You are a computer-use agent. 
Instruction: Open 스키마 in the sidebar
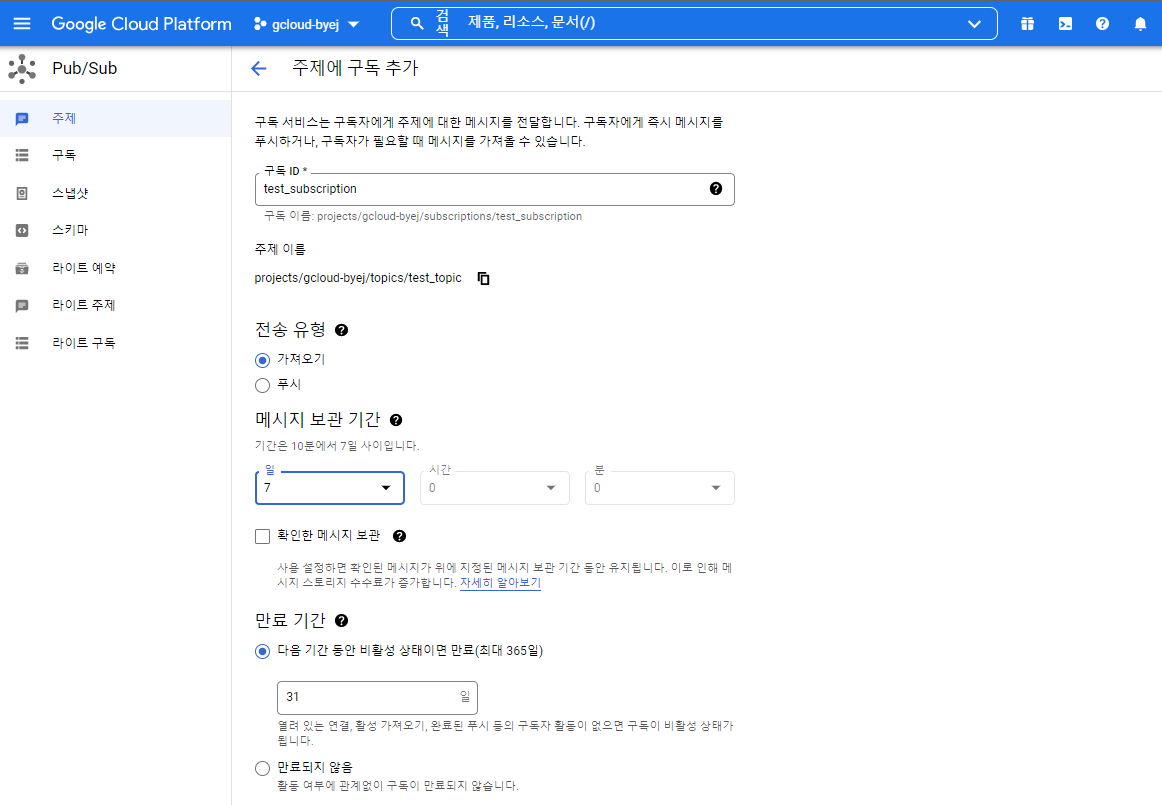116,231
